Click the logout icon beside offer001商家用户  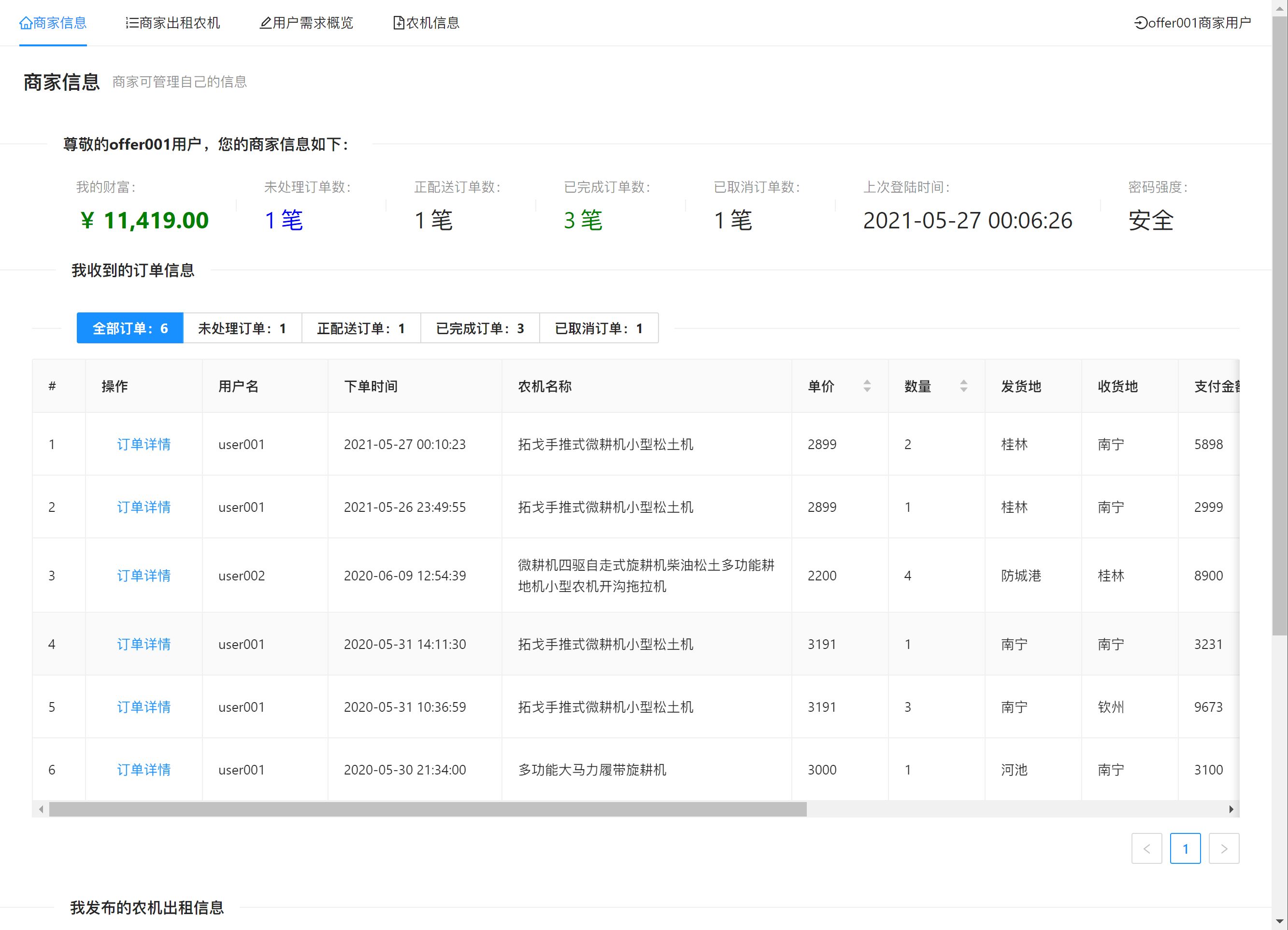point(1140,23)
